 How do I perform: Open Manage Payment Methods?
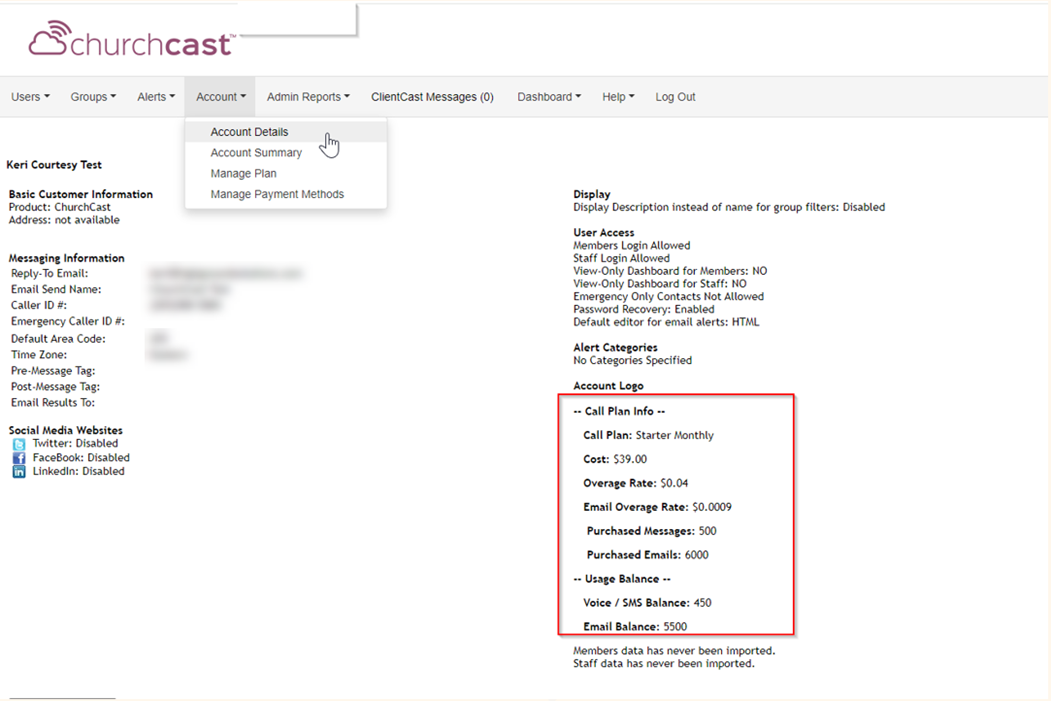pyautogui.click(x=277, y=195)
